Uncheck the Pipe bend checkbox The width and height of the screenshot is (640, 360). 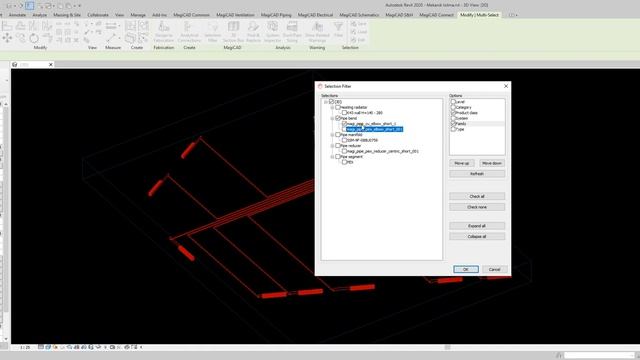(x=338, y=118)
